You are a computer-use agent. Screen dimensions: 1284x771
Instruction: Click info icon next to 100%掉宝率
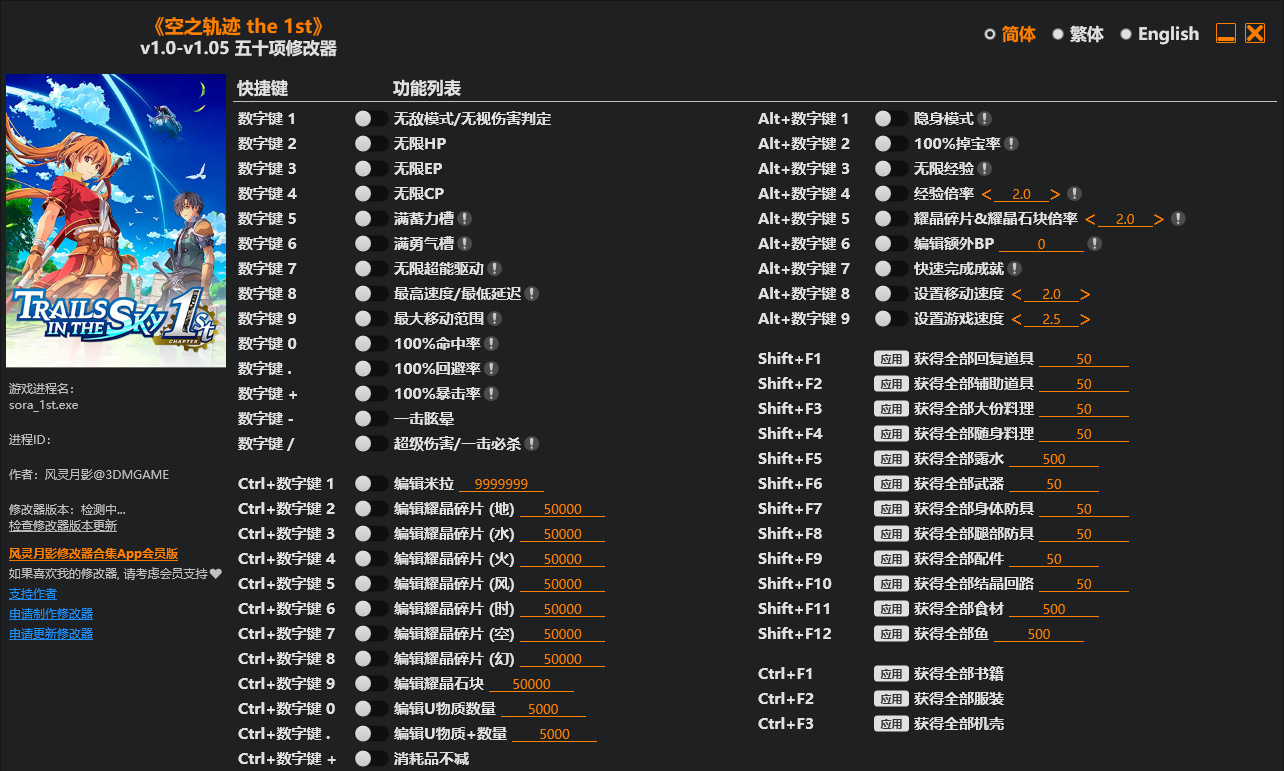1011,144
